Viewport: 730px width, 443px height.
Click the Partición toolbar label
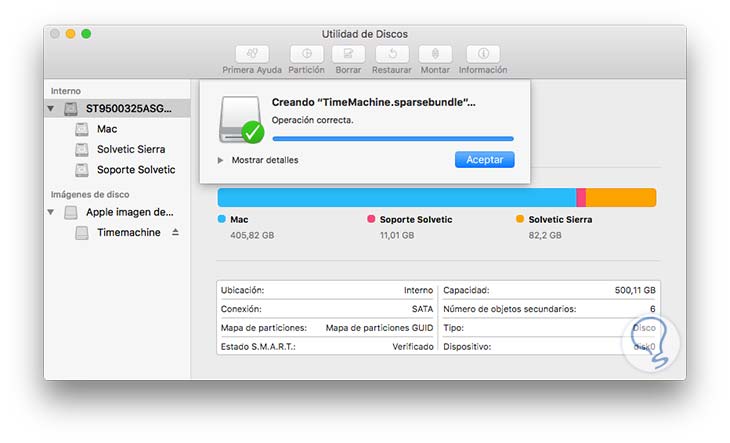pyautogui.click(x=306, y=70)
